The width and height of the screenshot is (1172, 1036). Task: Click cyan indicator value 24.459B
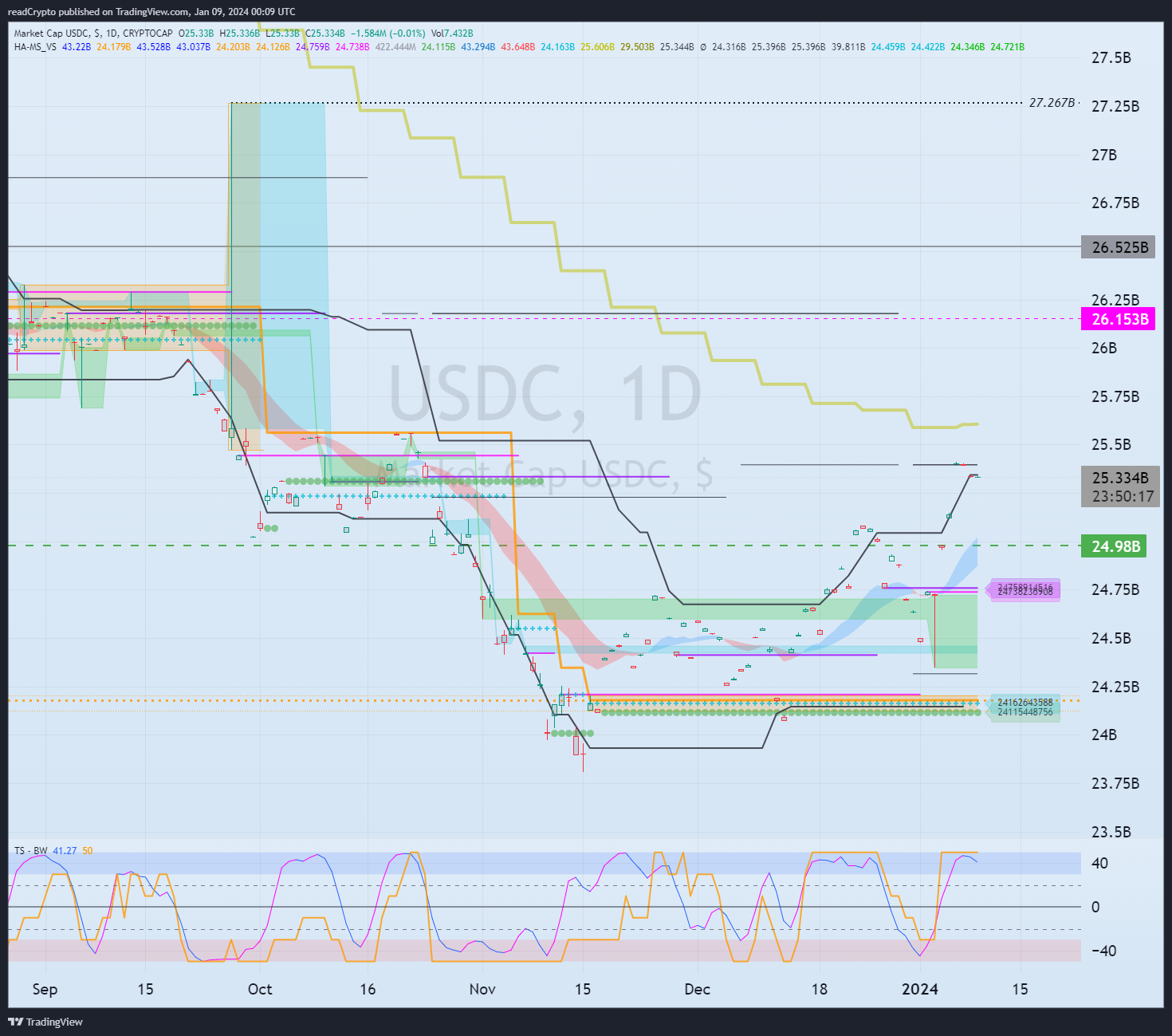coord(888,47)
